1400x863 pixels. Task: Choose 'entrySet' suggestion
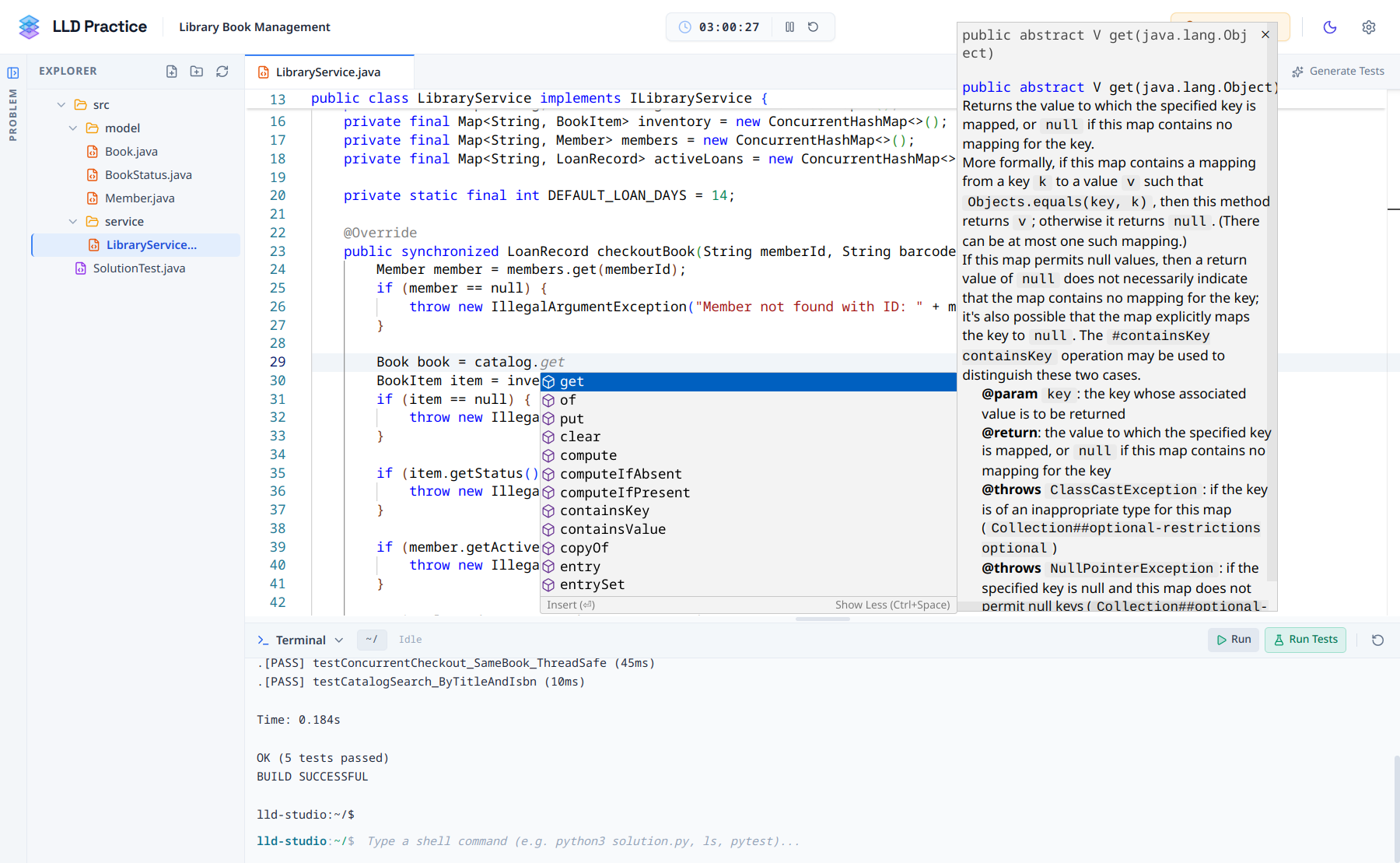[x=748, y=584]
